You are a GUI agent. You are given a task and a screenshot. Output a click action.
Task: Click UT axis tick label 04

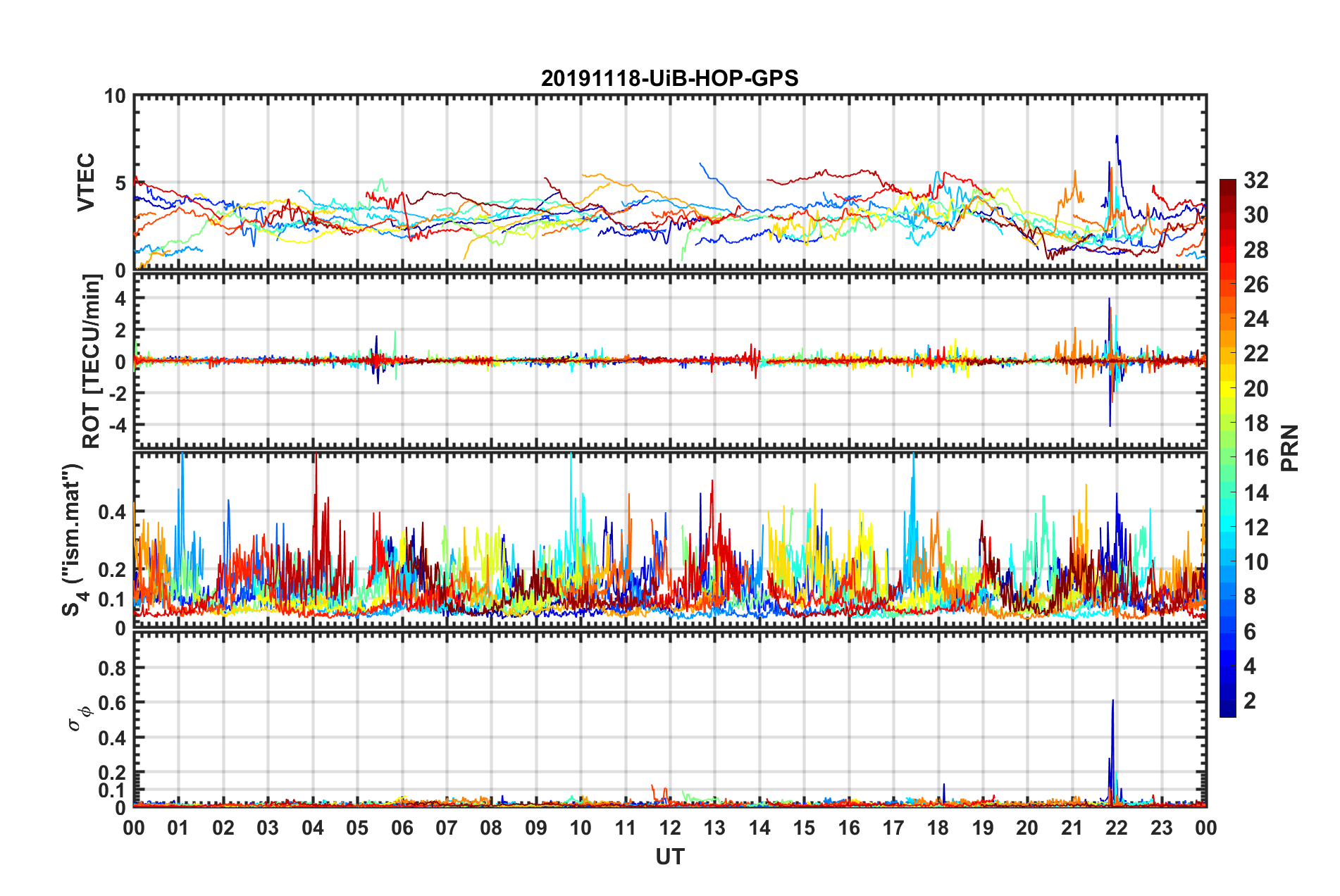click(x=312, y=828)
